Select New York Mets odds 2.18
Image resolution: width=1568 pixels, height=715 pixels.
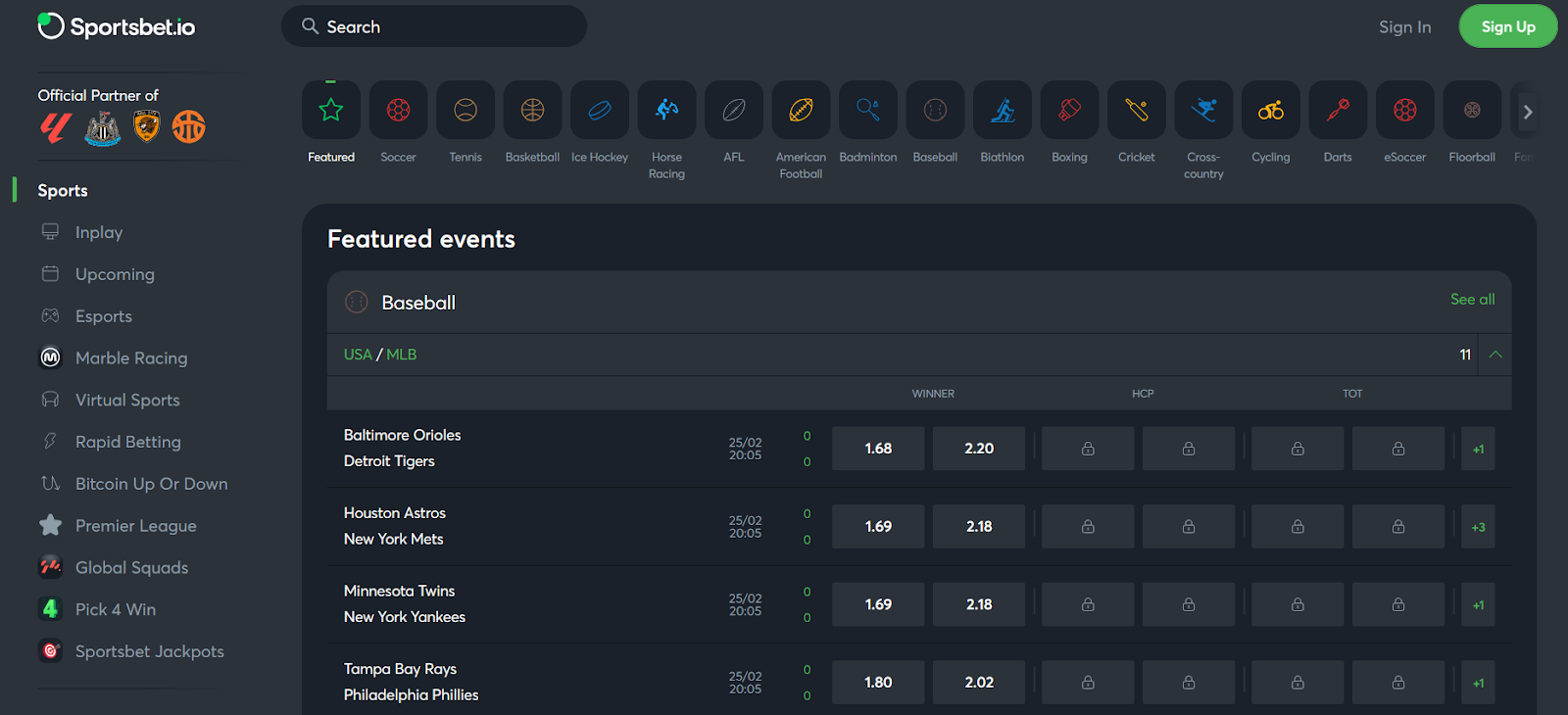[x=979, y=527]
